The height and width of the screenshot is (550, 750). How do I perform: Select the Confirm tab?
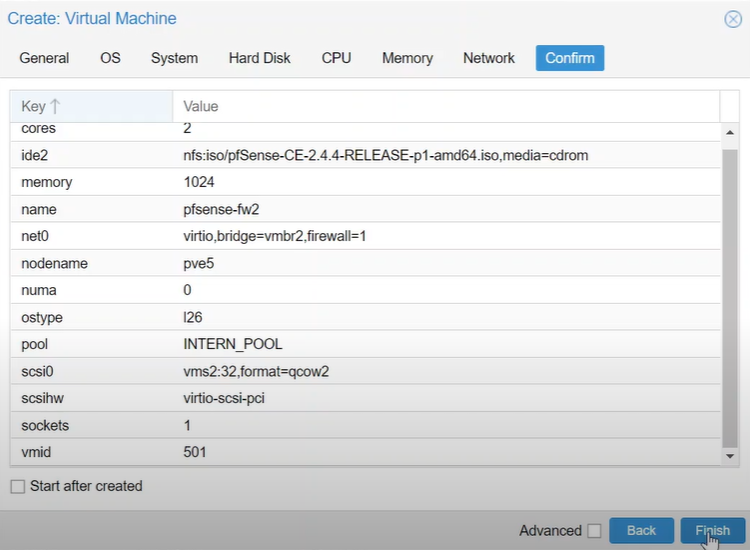coord(570,58)
